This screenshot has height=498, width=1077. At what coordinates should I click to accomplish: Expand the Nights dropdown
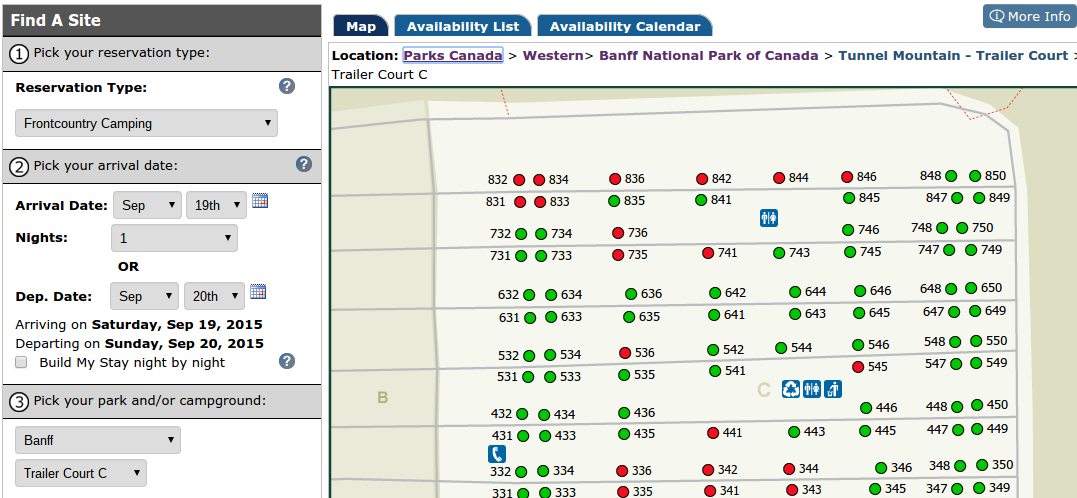pos(174,239)
